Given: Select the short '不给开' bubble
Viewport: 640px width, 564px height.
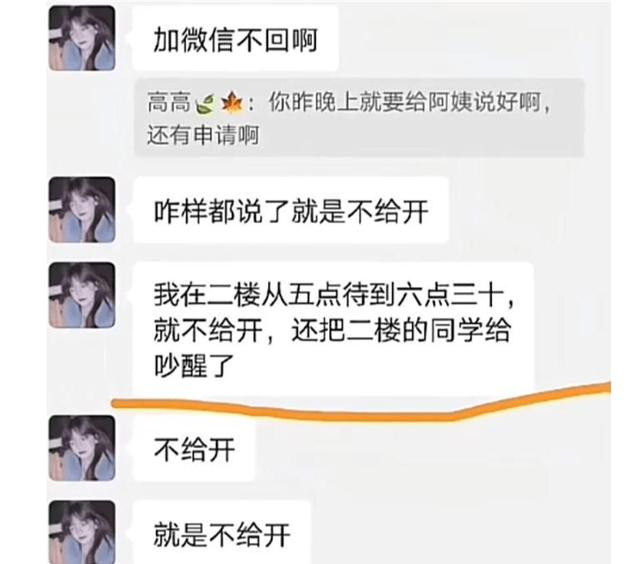Looking at the screenshot, I should pos(194,449).
